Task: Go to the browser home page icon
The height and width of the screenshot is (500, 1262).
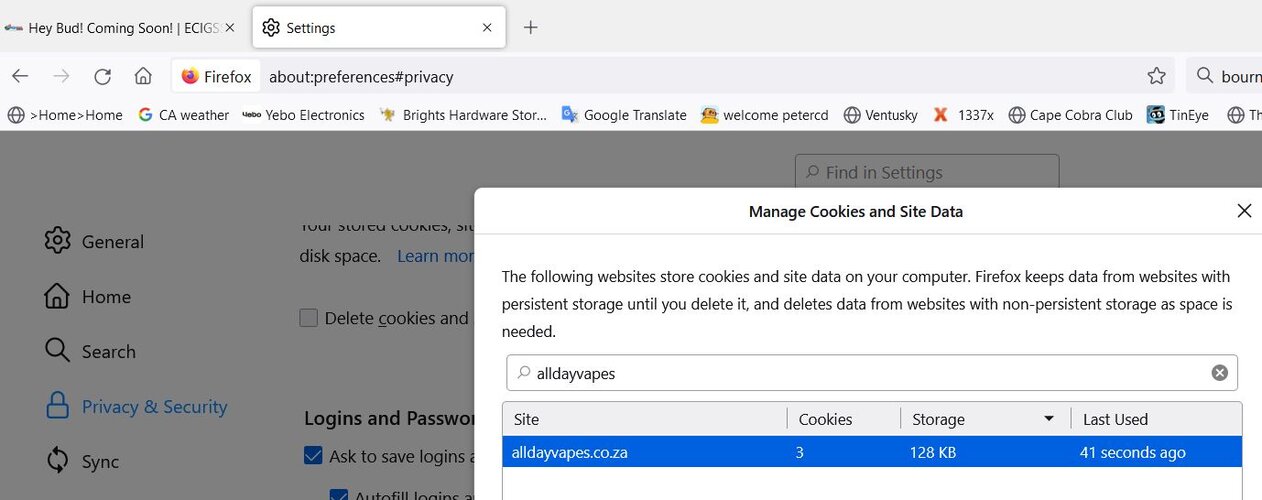Action: coord(143,76)
